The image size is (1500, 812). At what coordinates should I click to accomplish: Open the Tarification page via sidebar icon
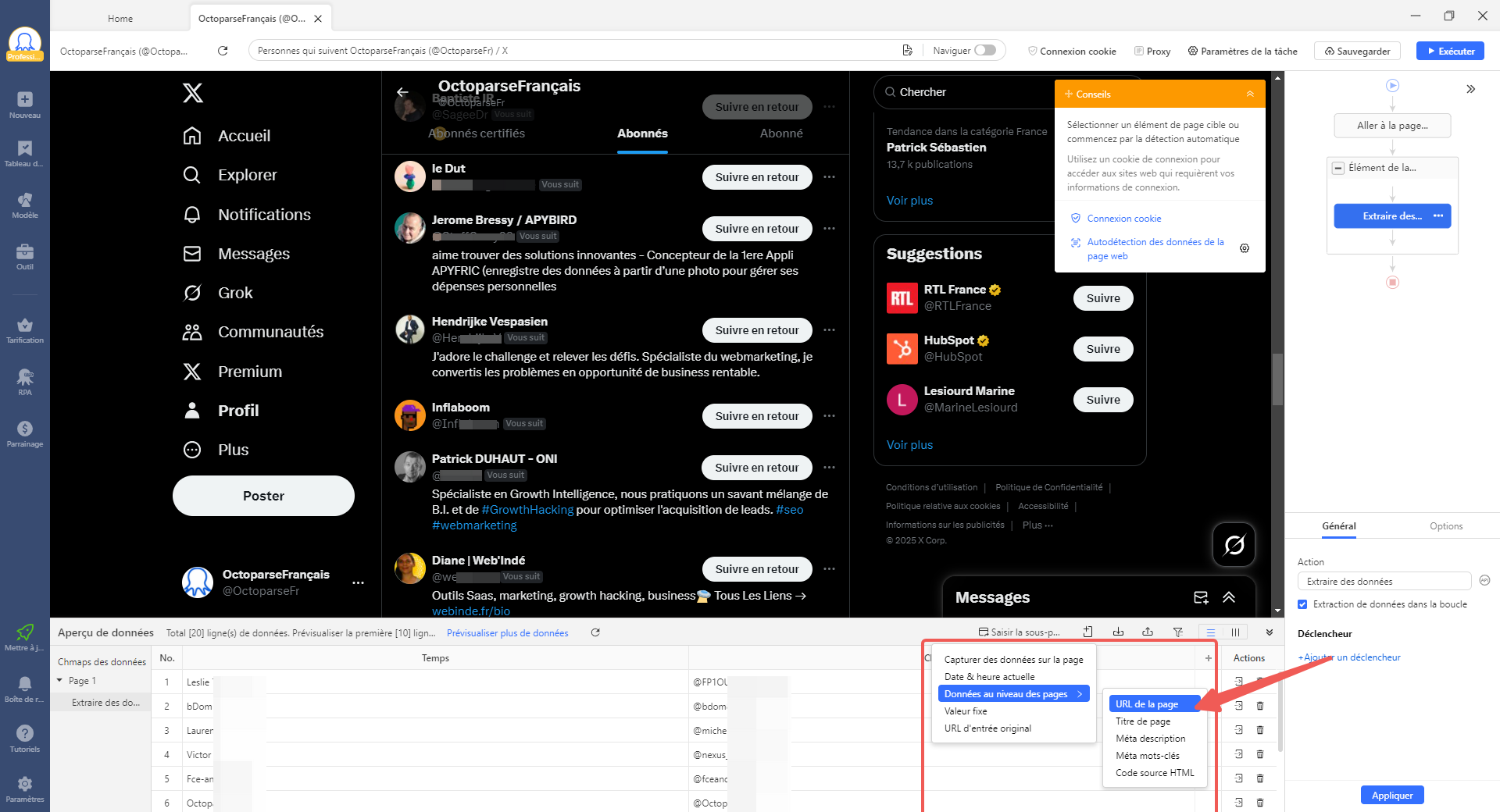click(24, 328)
